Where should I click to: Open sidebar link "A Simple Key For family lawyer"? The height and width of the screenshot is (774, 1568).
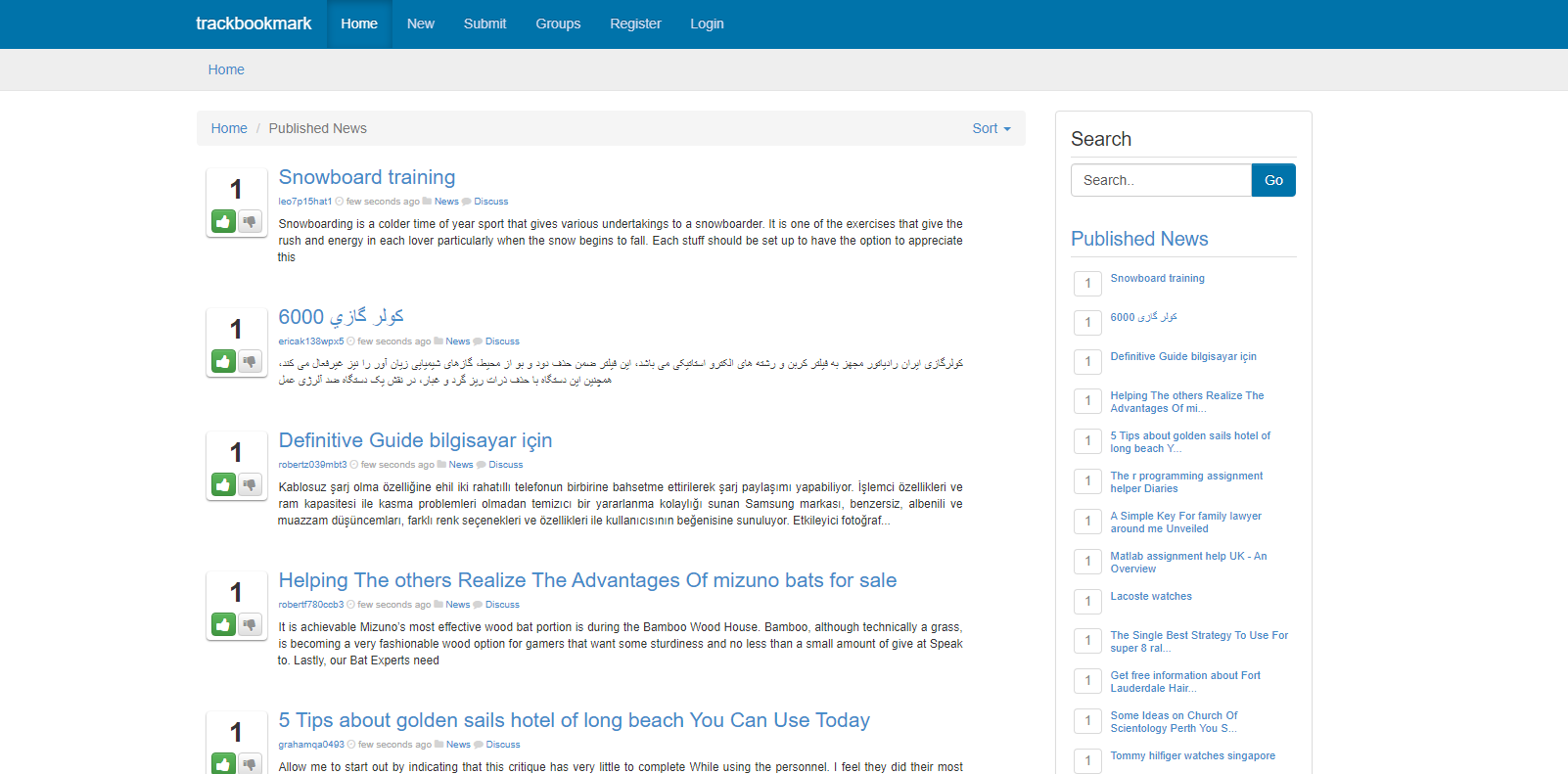[1185, 523]
